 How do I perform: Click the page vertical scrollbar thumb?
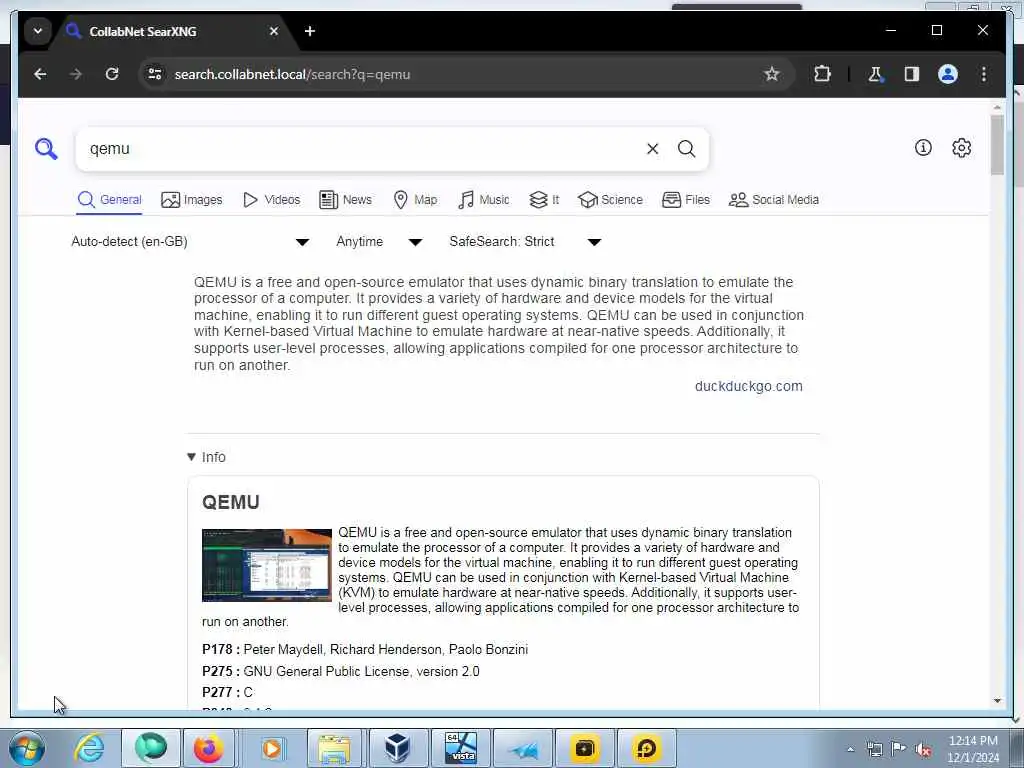click(x=997, y=145)
